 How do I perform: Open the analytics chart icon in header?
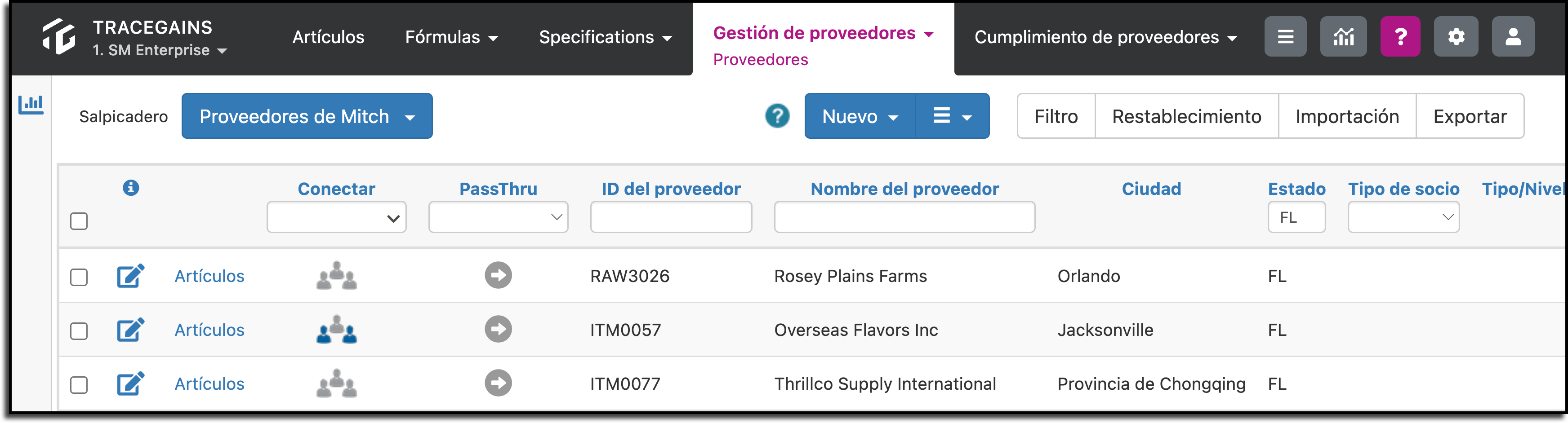click(x=1343, y=36)
